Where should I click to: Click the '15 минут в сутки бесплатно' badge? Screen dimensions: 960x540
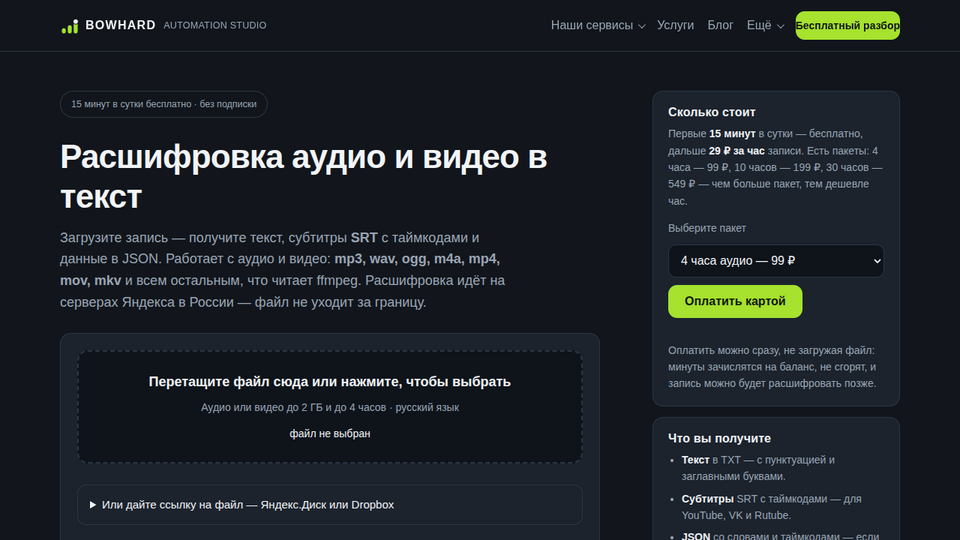click(x=163, y=104)
